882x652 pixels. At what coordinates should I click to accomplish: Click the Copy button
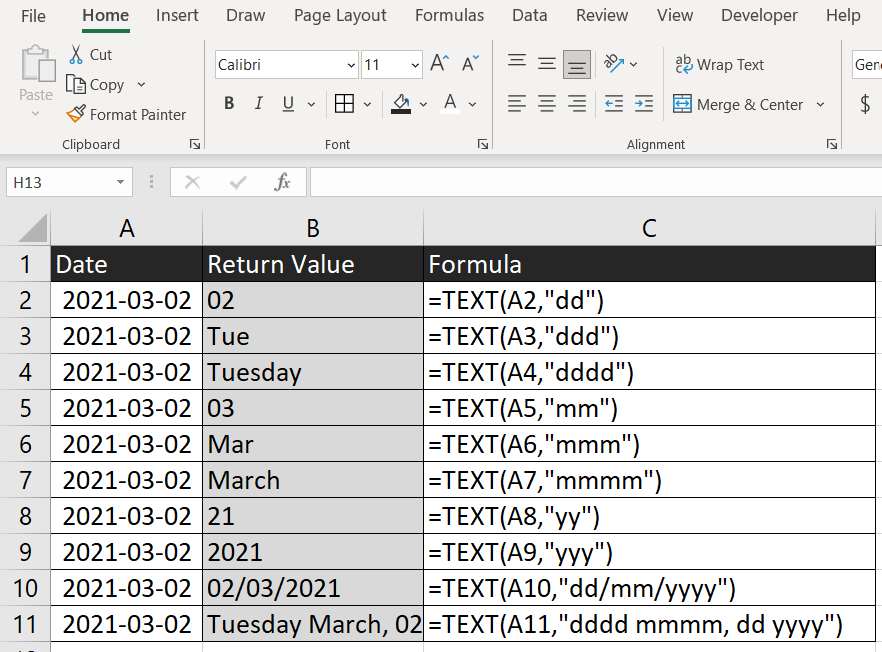tap(95, 84)
